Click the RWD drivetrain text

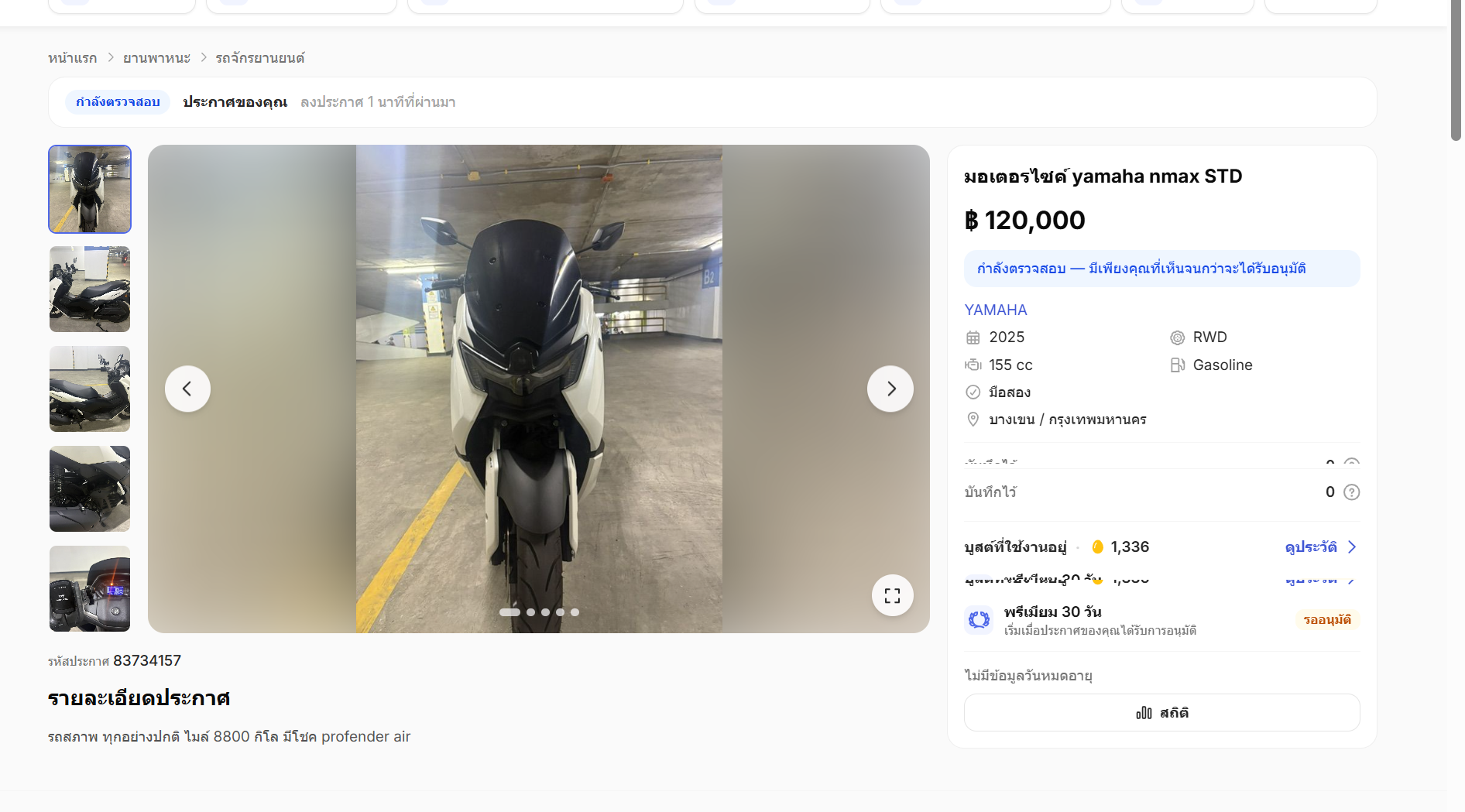1210,337
